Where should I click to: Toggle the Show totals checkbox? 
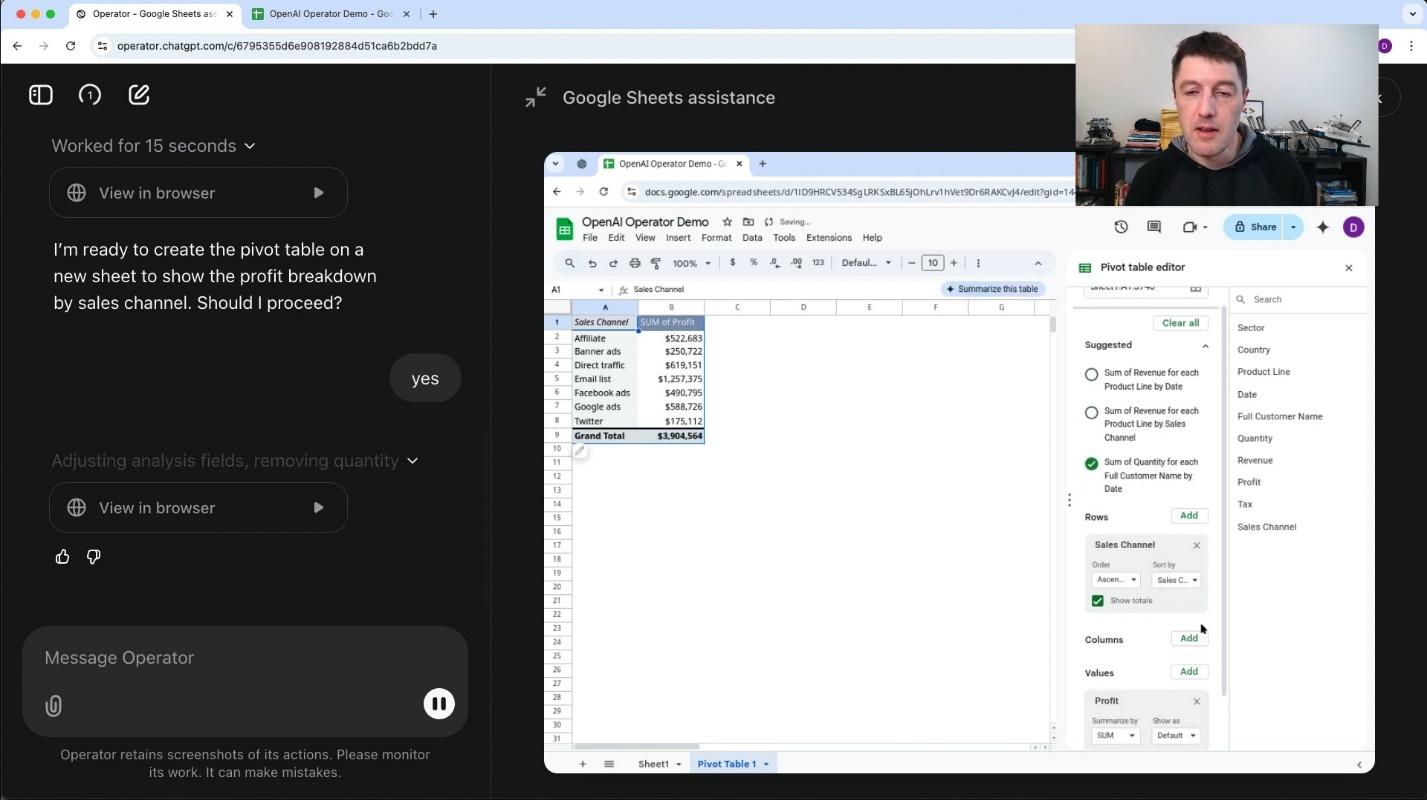coord(1098,601)
